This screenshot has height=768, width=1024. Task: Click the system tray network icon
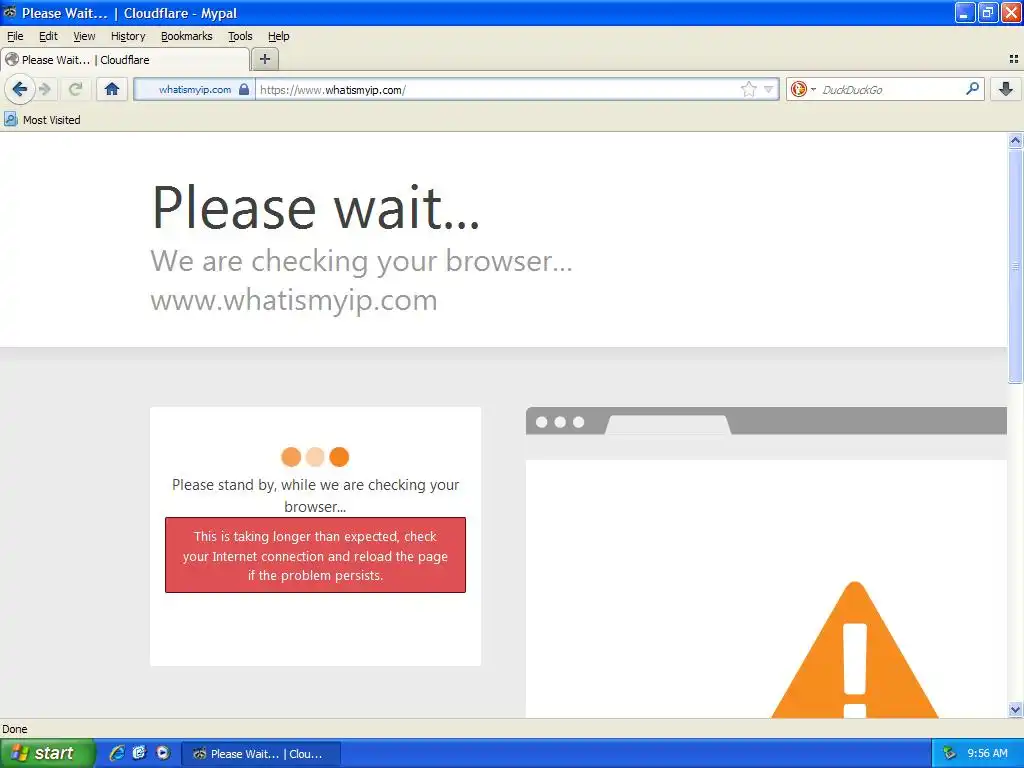pyautogui.click(x=950, y=753)
